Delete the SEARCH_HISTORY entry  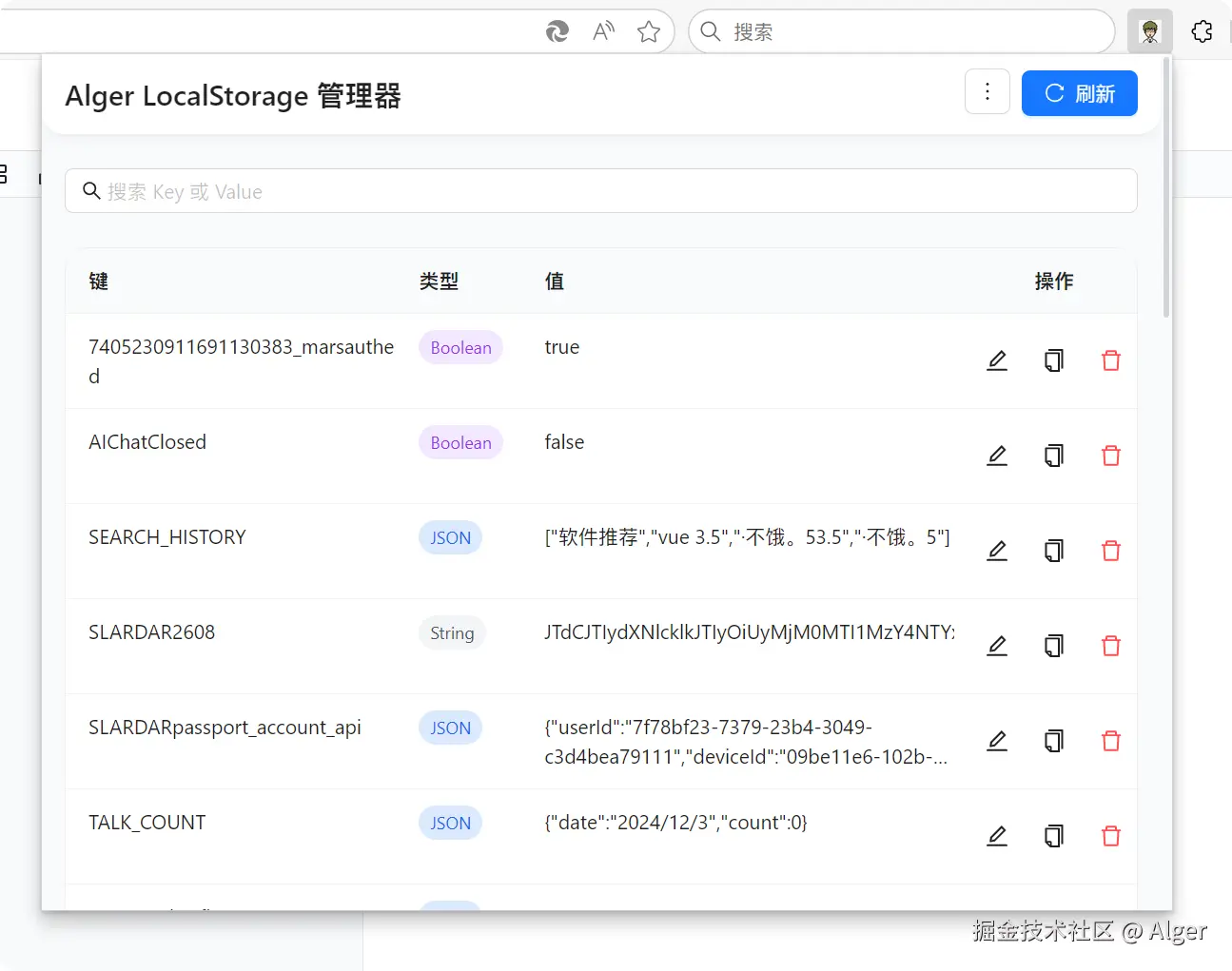[1111, 551]
